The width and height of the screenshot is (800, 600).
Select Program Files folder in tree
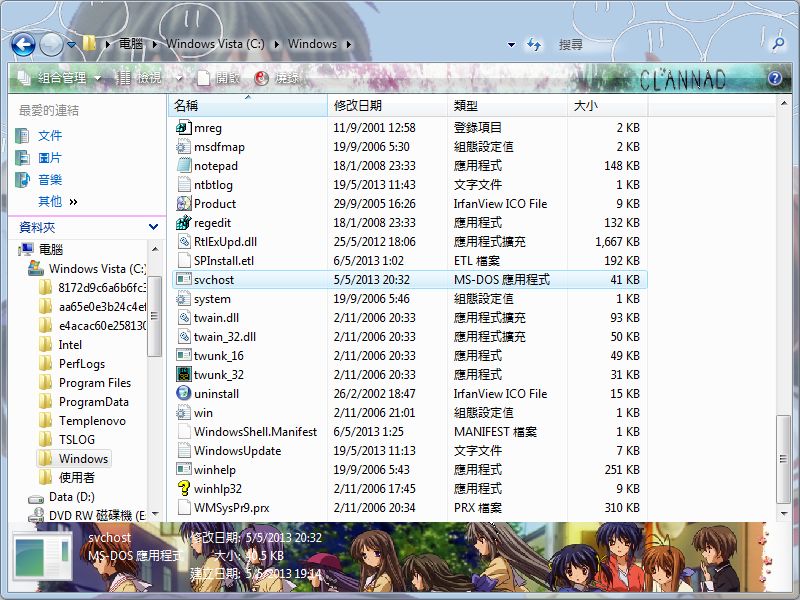coord(94,383)
